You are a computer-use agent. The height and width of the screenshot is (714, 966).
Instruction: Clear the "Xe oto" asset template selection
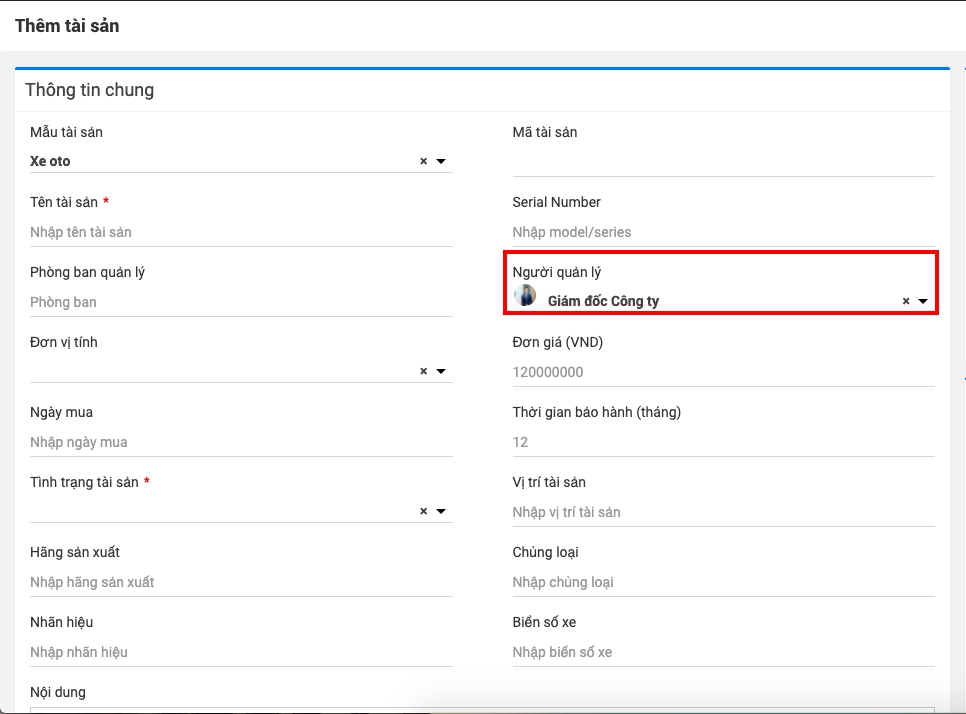pyautogui.click(x=423, y=162)
